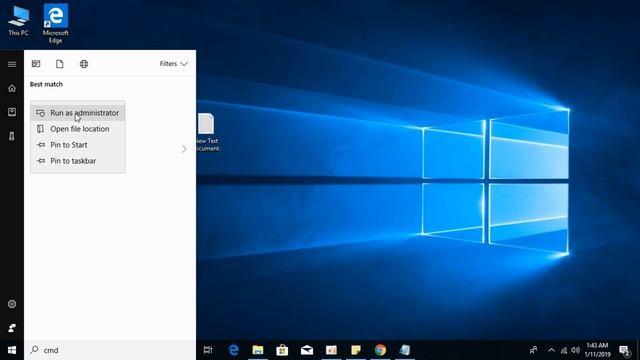The image size is (640, 360).
Task: Open the volume control tray icon
Action: tap(576, 350)
